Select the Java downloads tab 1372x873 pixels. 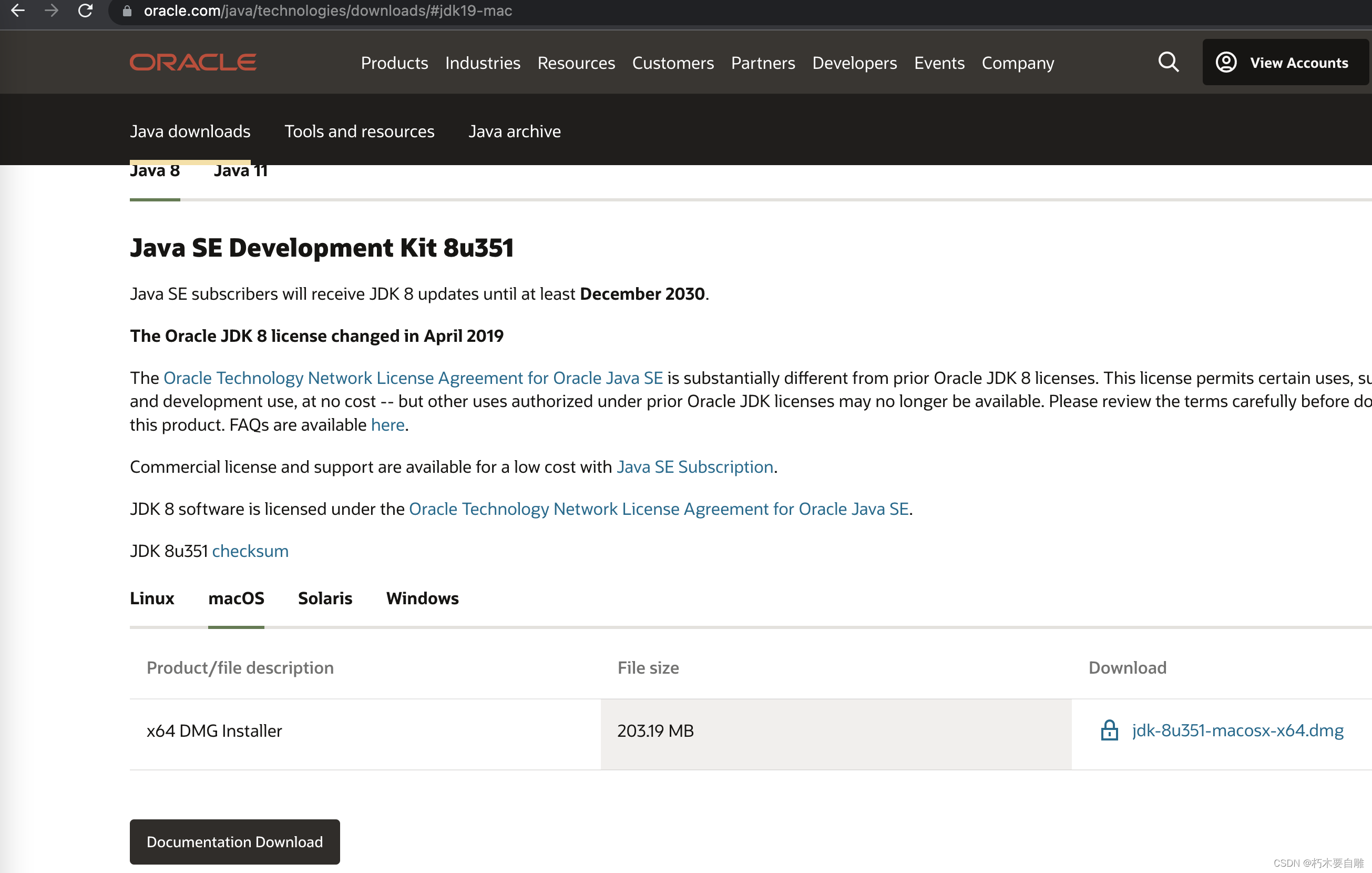pos(190,131)
